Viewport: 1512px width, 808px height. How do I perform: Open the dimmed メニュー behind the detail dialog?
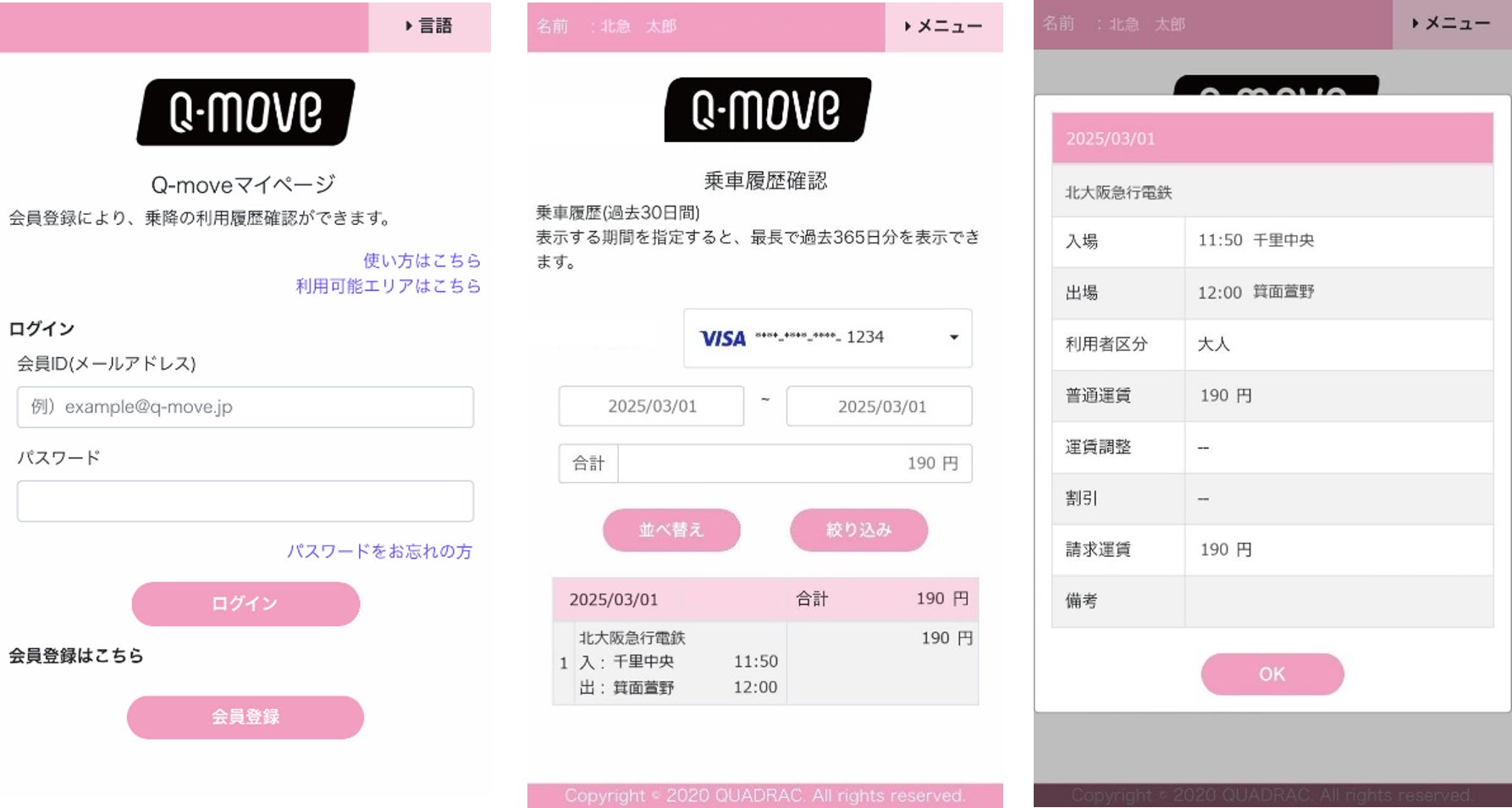1452,24
